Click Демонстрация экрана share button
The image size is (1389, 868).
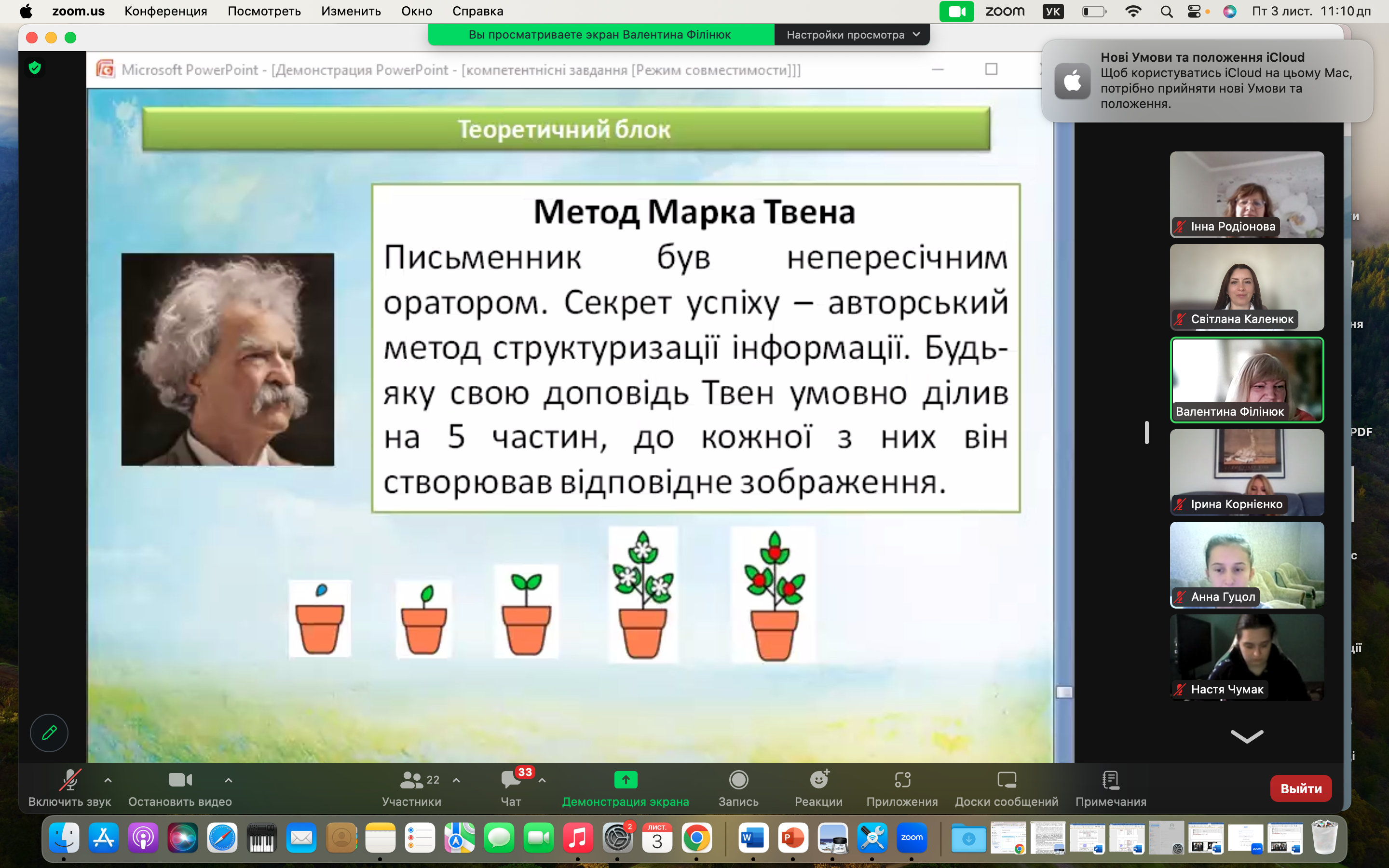tap(625, 780)
